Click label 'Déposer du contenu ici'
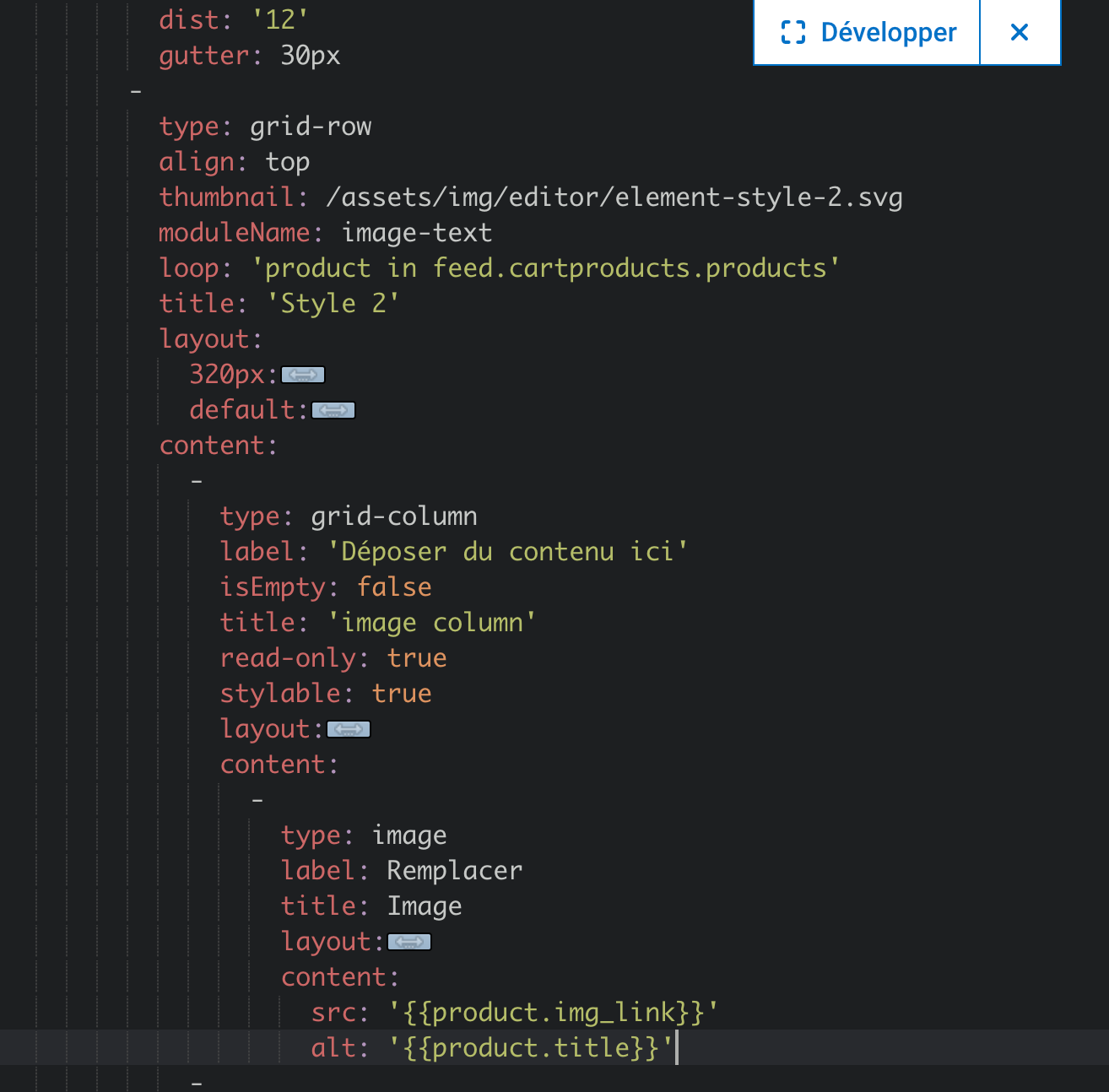Image resolution: width=1109 pixels, height=1092 pixels. [508, 552]
